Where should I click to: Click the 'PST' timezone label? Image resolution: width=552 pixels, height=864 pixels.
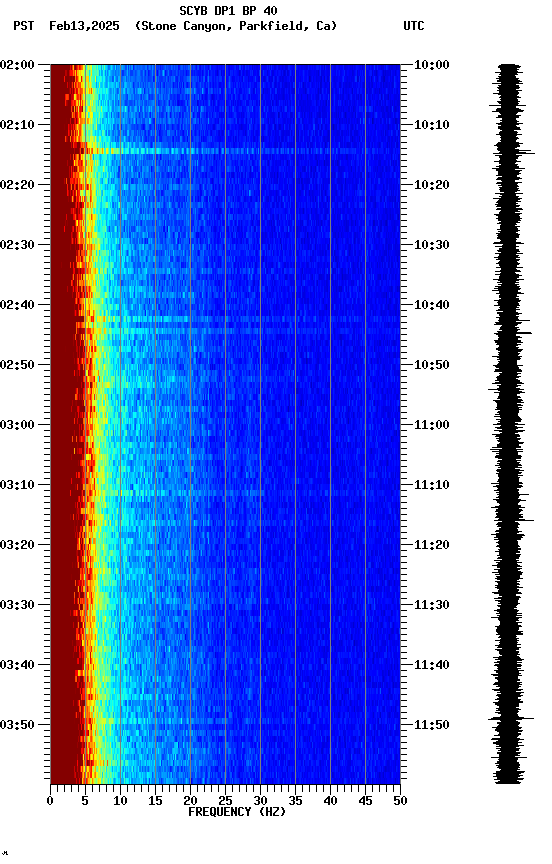click(24, 26)
